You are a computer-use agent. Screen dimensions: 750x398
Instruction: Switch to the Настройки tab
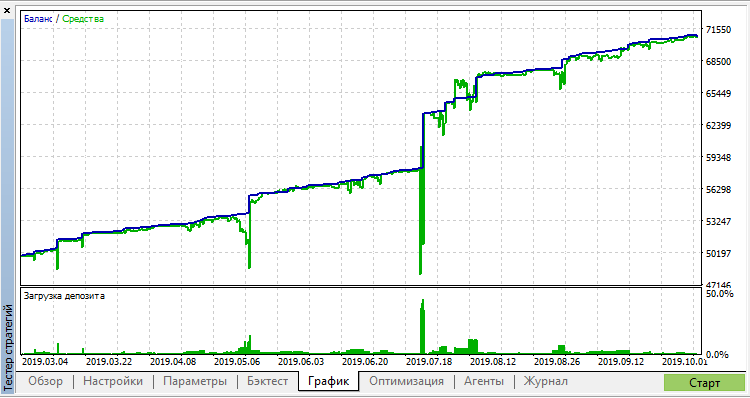113,382
